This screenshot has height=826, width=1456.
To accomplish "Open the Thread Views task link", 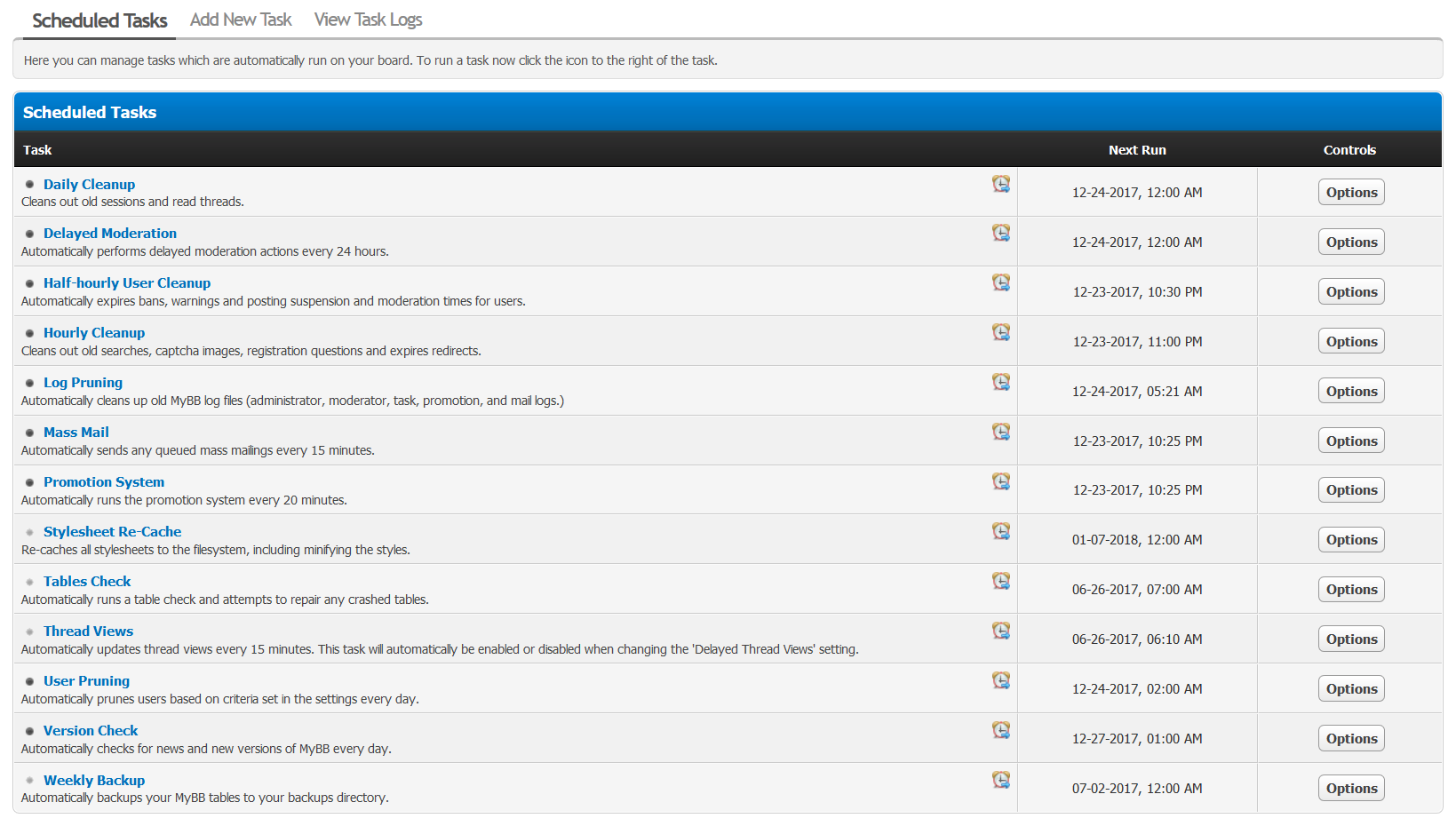I will [x=88, y=631].
